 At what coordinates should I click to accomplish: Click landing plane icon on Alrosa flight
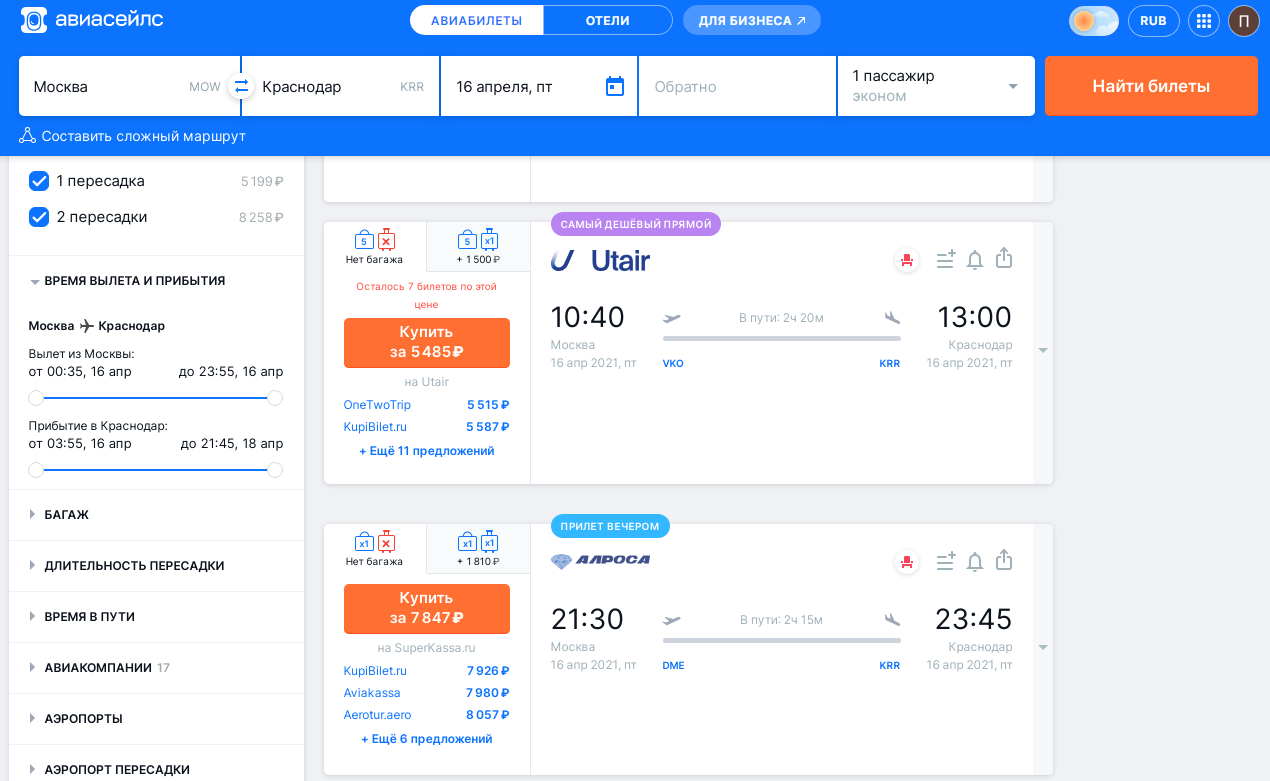click(x=892, y=620)
